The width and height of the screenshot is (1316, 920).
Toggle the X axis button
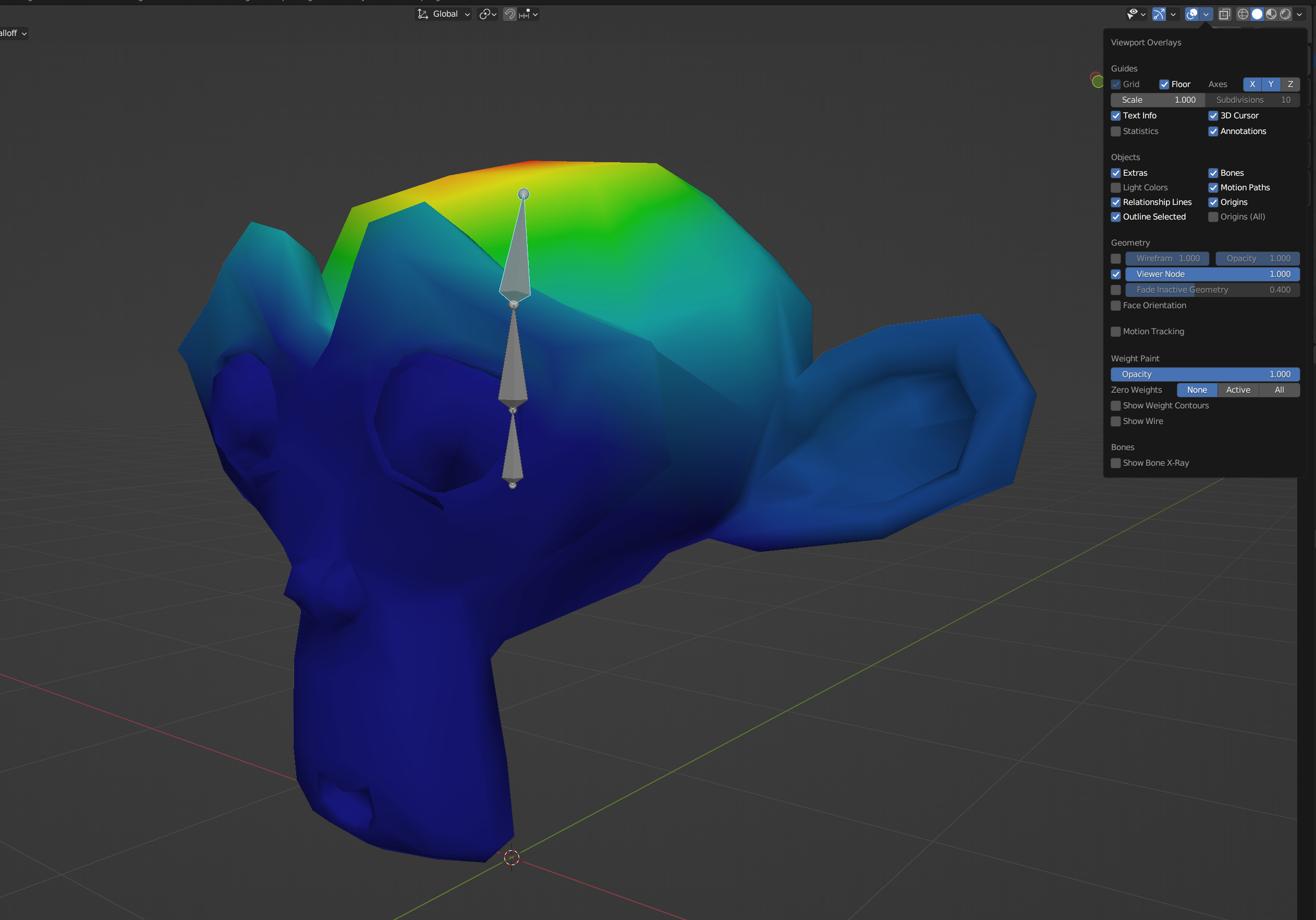pyautogui.click(x=1252, y=84)
